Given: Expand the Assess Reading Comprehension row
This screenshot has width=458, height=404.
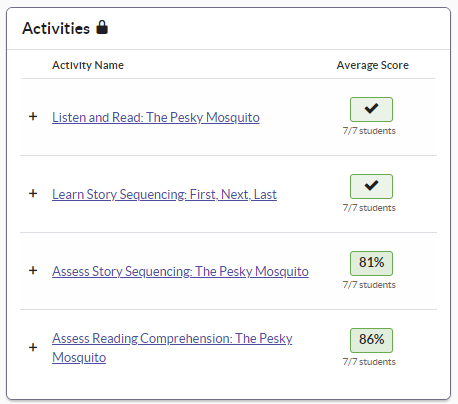Looking at the screenshot, I should (x=33, y=348).
